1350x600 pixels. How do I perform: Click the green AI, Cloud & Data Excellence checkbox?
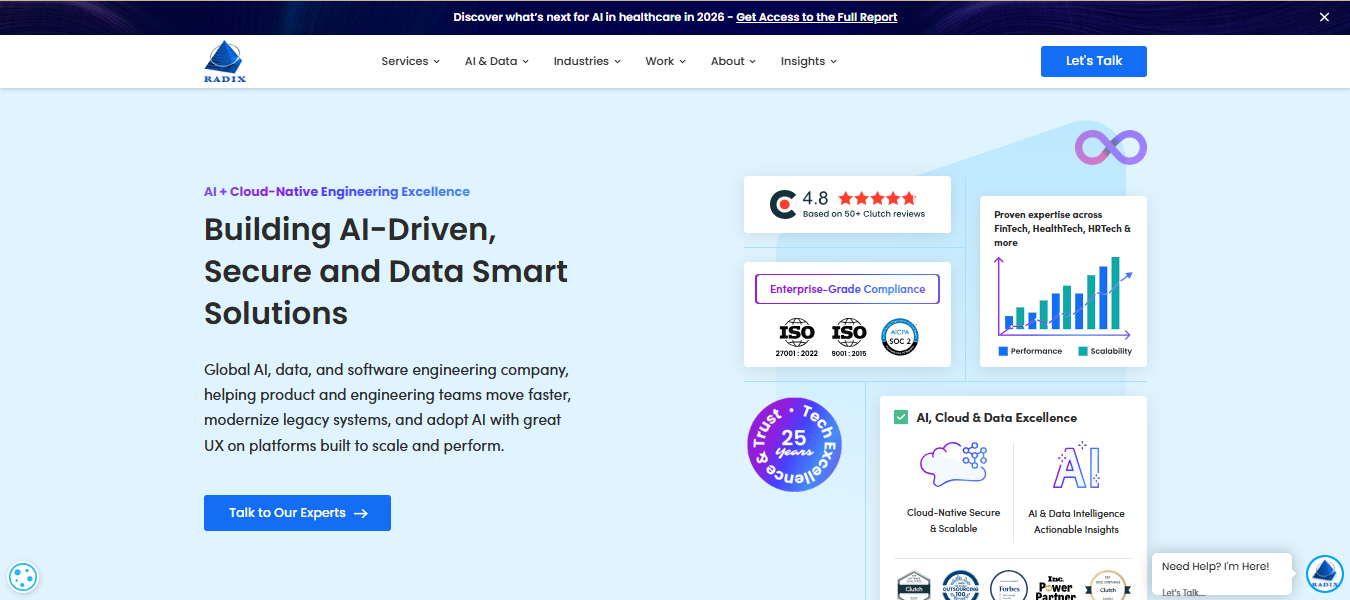(901, 417)
